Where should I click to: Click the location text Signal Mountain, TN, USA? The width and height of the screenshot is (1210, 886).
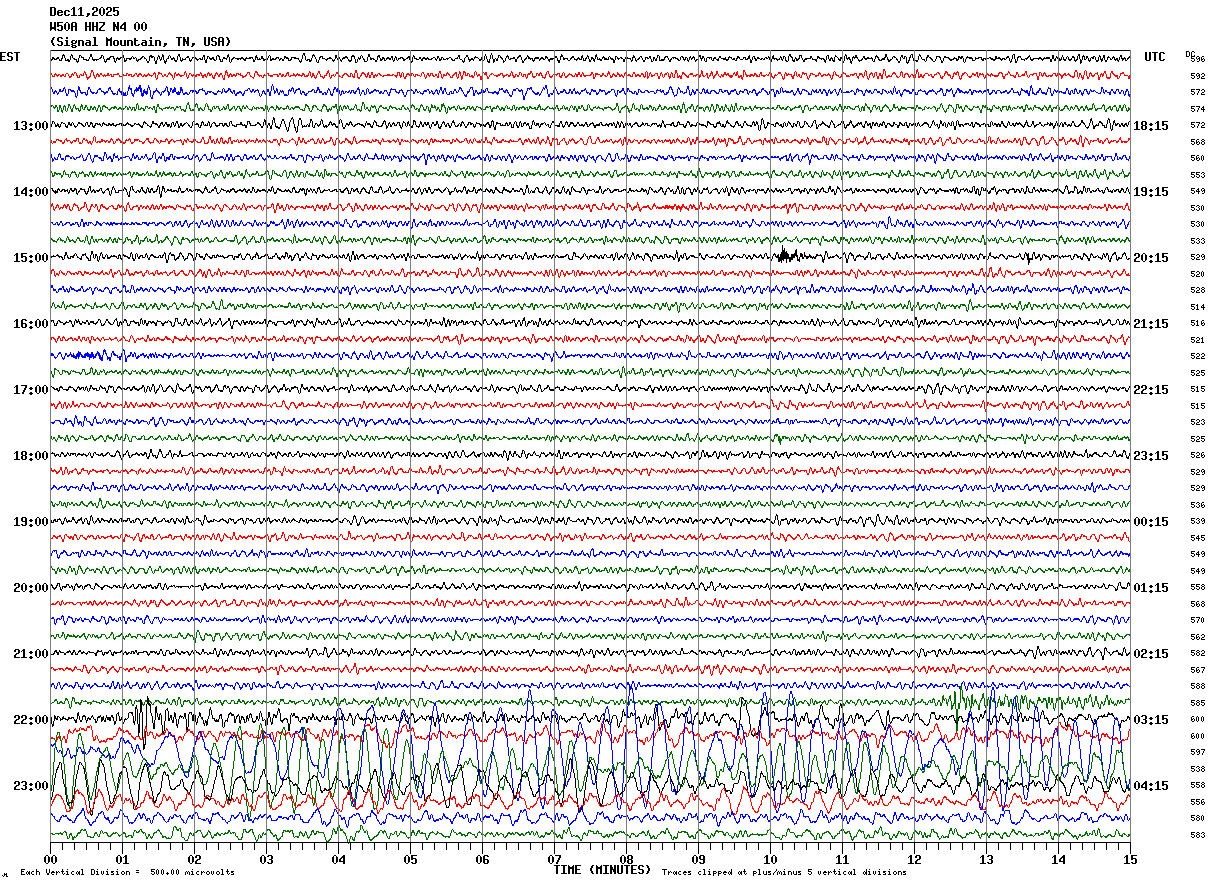coord(140,42)
